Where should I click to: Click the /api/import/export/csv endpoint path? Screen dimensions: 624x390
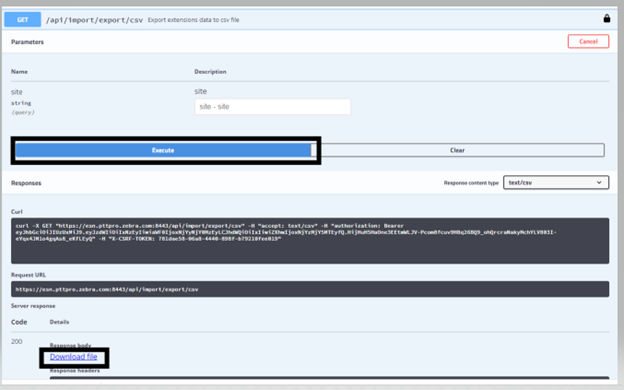(x=94, y=20)
